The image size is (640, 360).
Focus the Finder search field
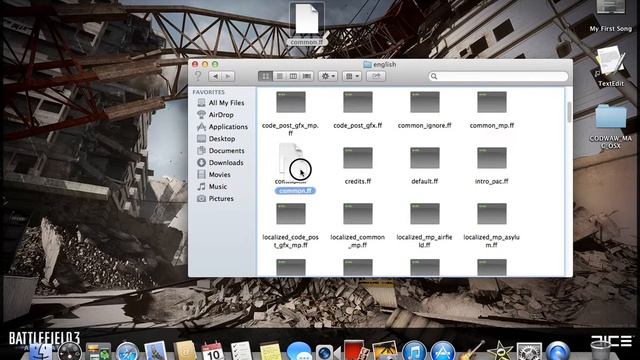pos(498,76)
